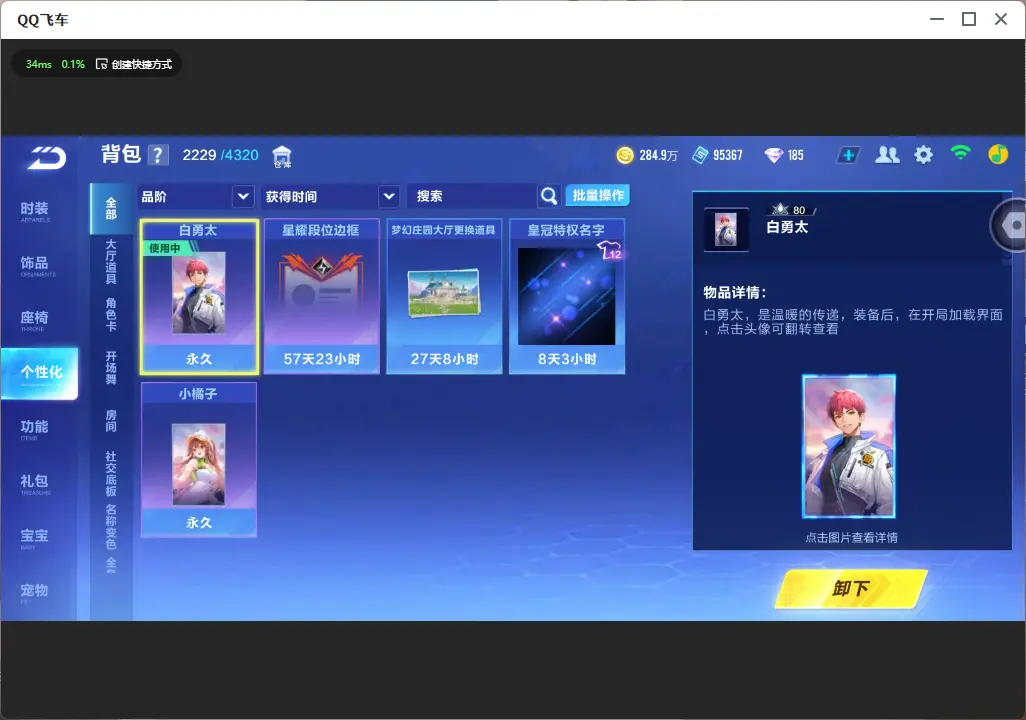
Task: Click the 0.1% usage indicator
Action: pyautogui.click(x=73, y=64)
